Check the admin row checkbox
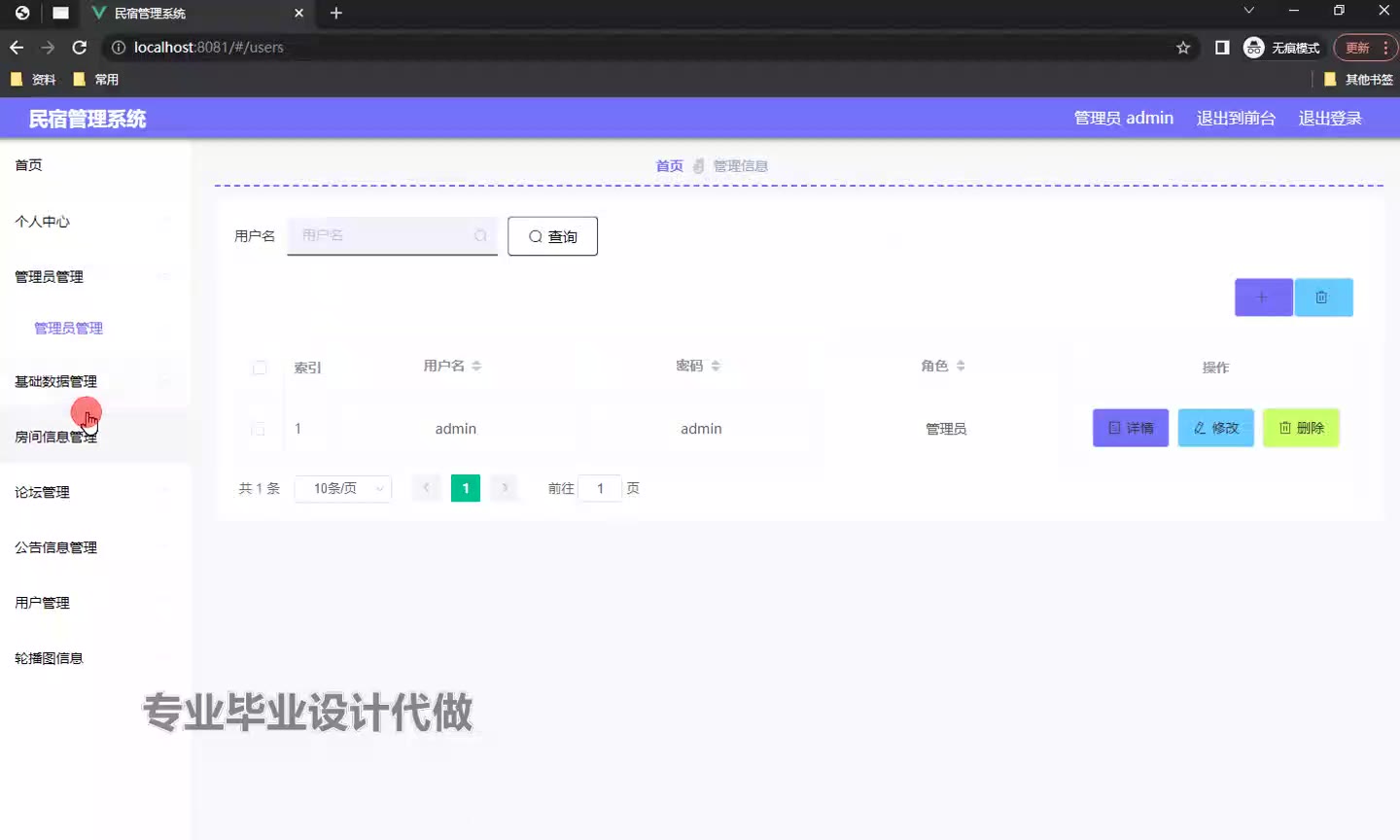Viewport: 1400px width, 840px height. 258,429
